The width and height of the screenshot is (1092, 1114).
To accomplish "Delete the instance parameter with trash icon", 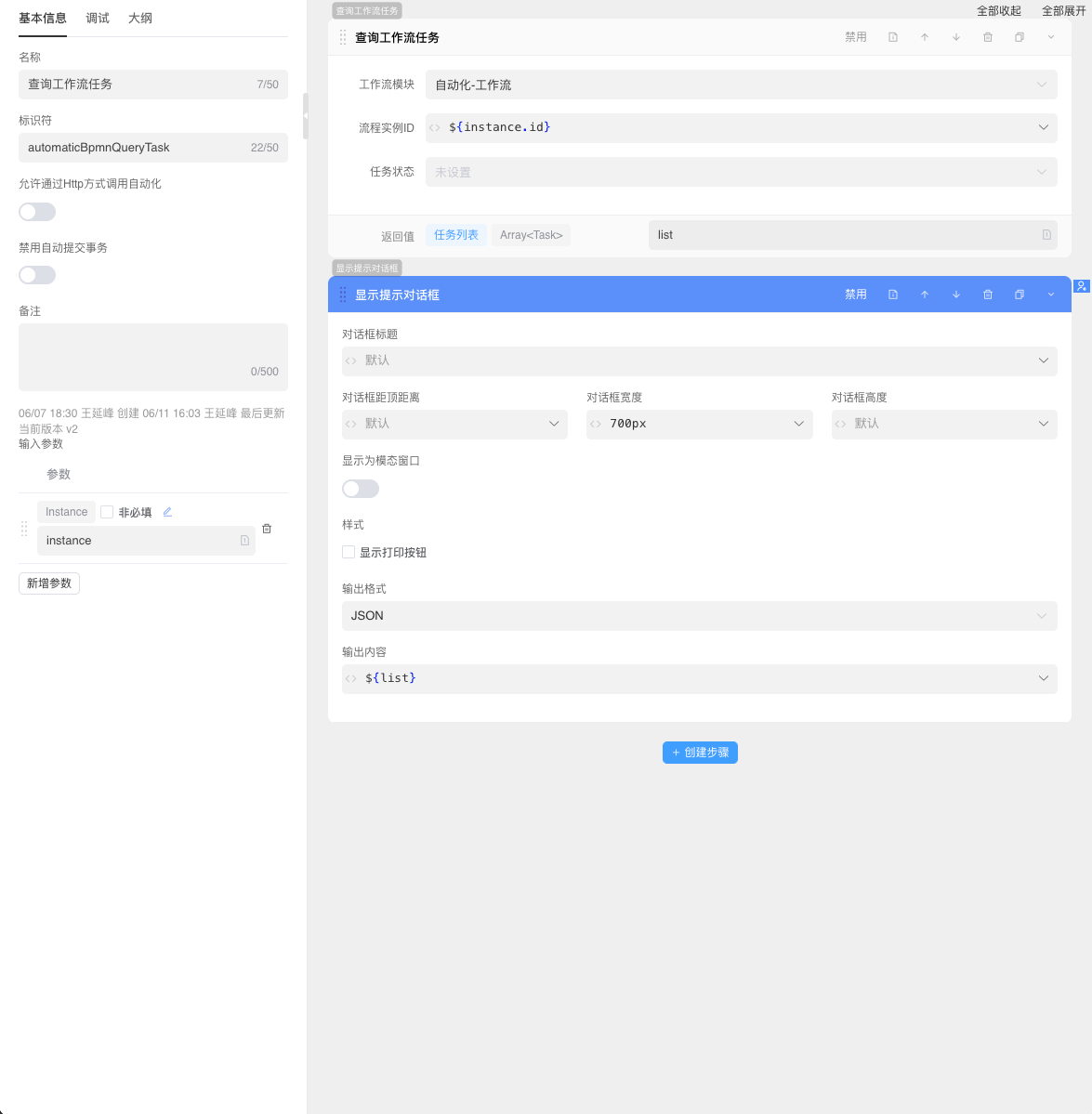I will point(267,529).
